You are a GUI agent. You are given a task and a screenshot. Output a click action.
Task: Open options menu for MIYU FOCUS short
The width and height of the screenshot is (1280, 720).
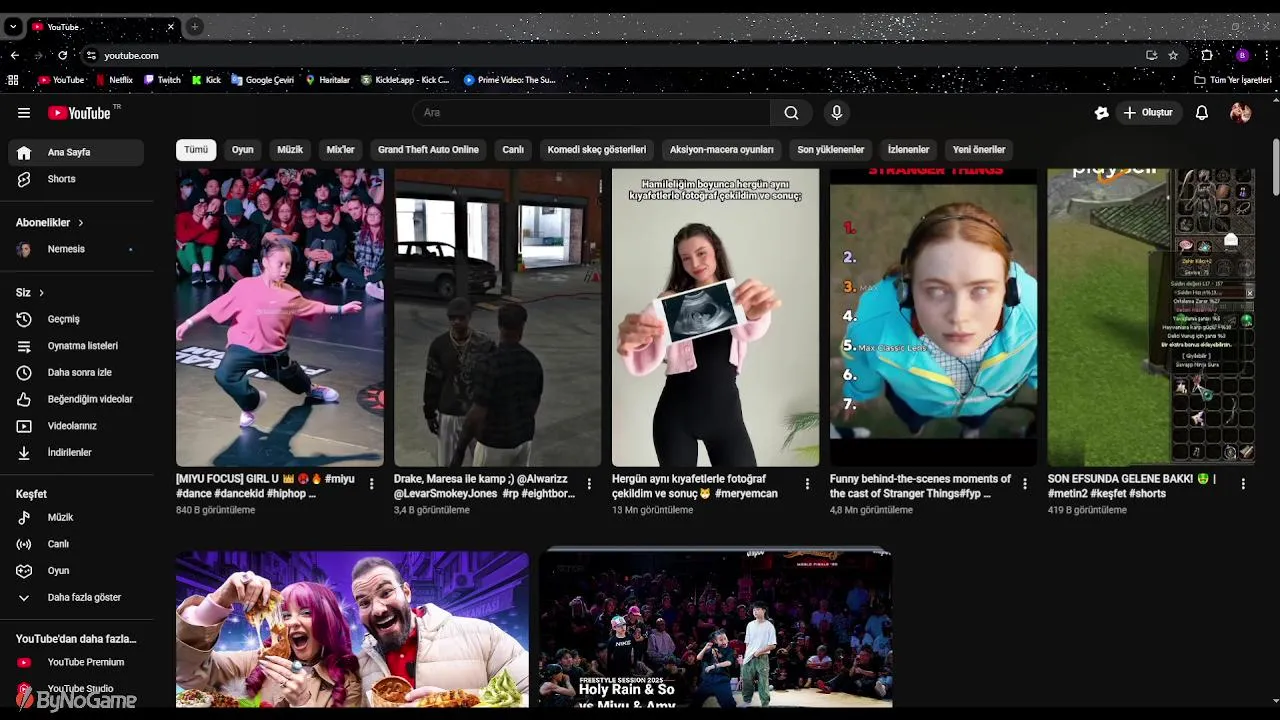coord(371,484)
